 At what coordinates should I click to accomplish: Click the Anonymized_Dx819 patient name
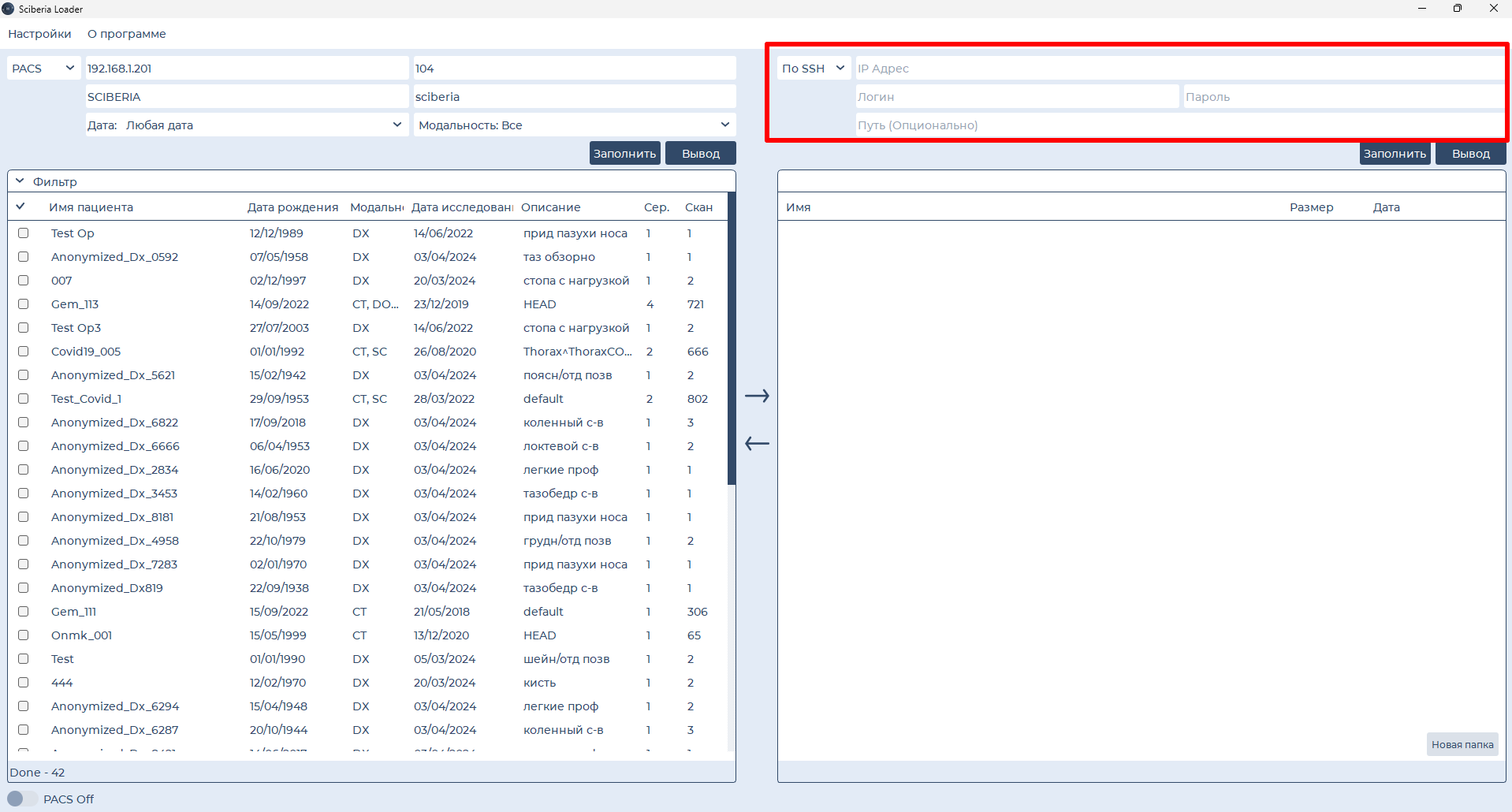pyautogui.click(x=106, y=588)
